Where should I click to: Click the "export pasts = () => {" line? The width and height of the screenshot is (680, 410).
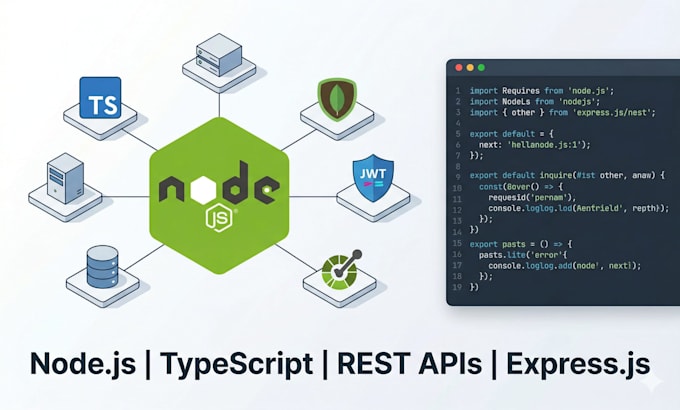tap(521, 244)
